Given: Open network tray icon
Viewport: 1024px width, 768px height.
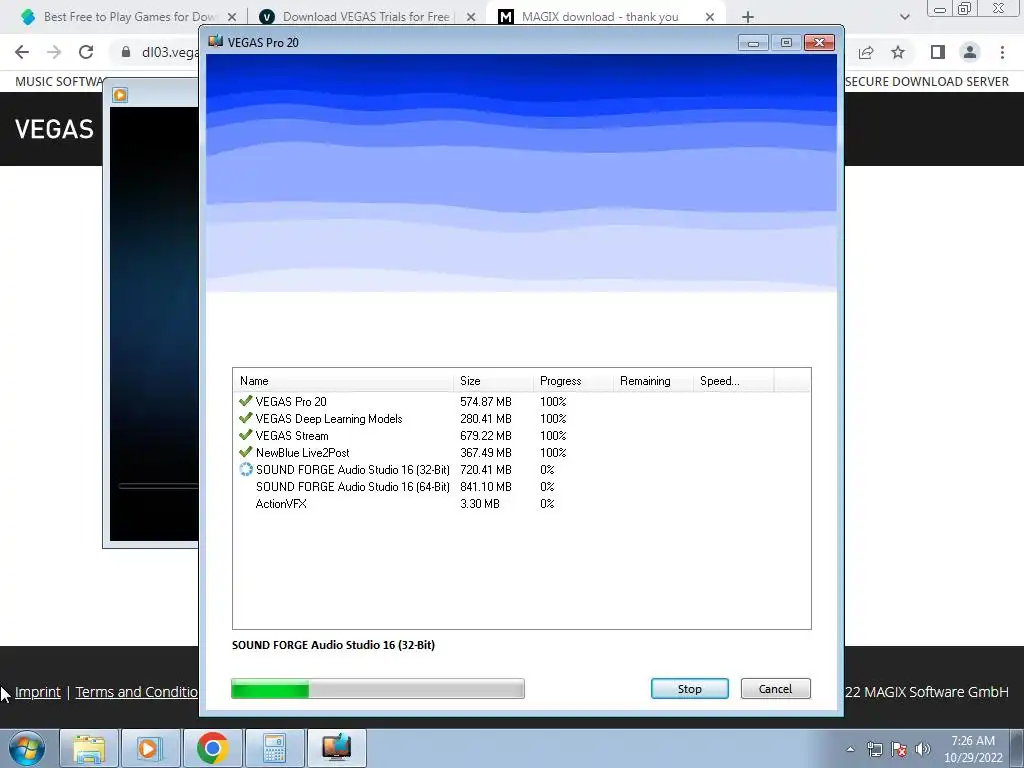Looking at the screenshot, I should pos(874,749).
